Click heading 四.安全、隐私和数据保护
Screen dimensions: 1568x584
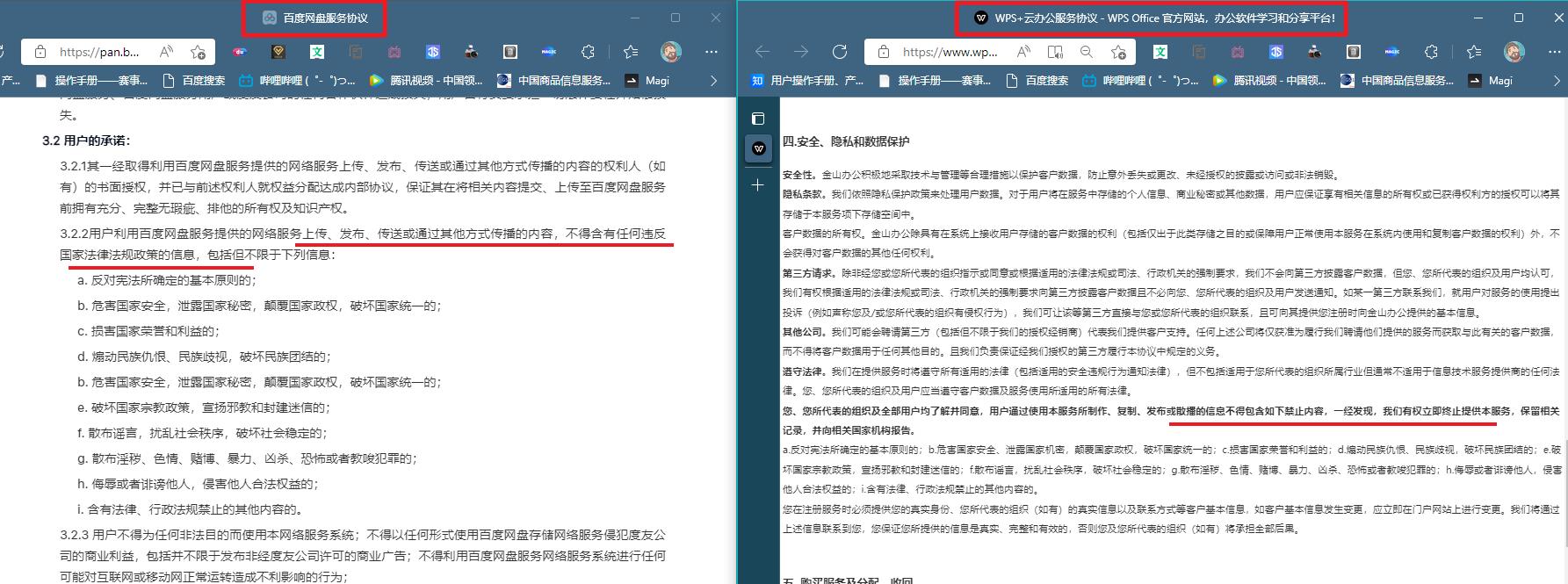tap(846, 141)
